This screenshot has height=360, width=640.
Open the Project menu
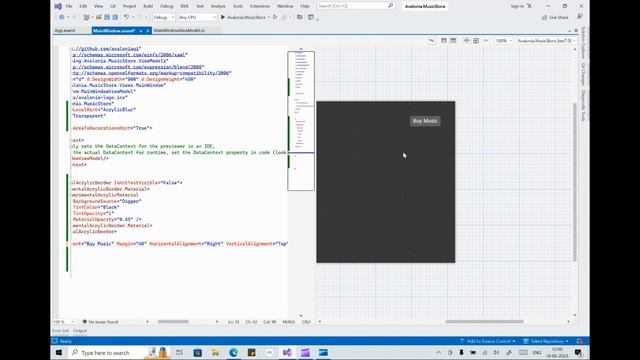click(129, 6)
